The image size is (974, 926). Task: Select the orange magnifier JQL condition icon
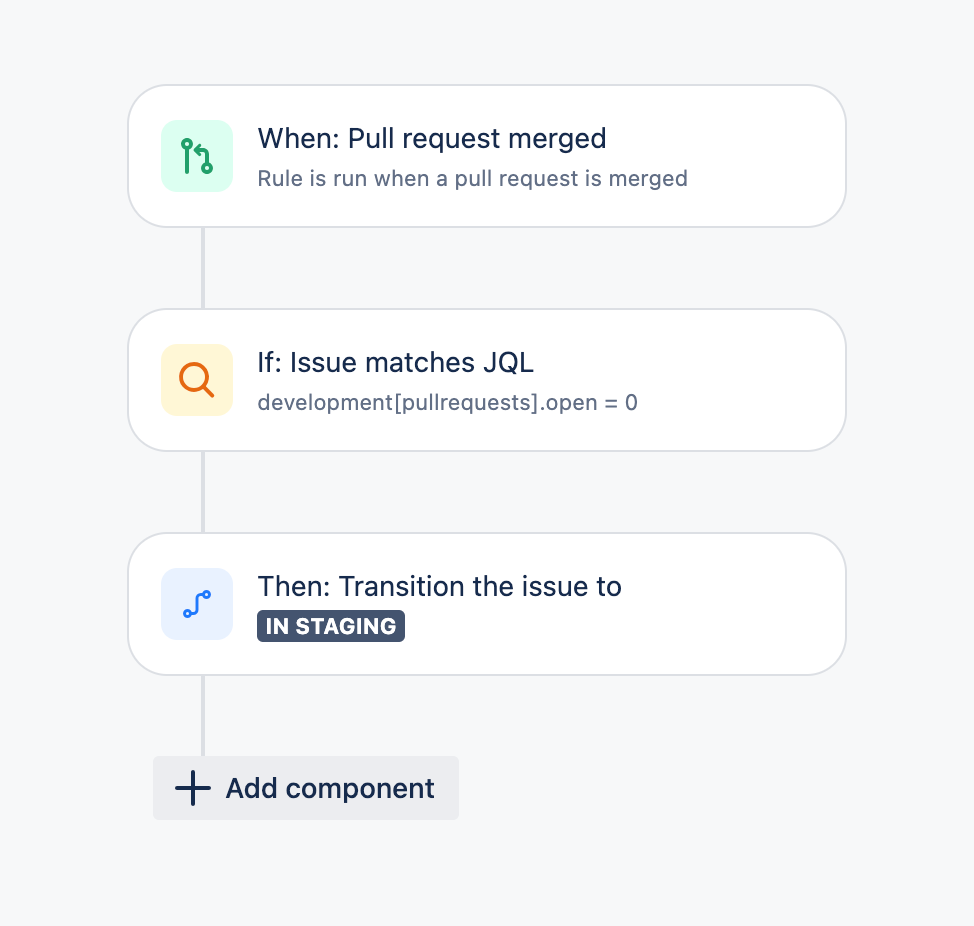pos(197,380)
